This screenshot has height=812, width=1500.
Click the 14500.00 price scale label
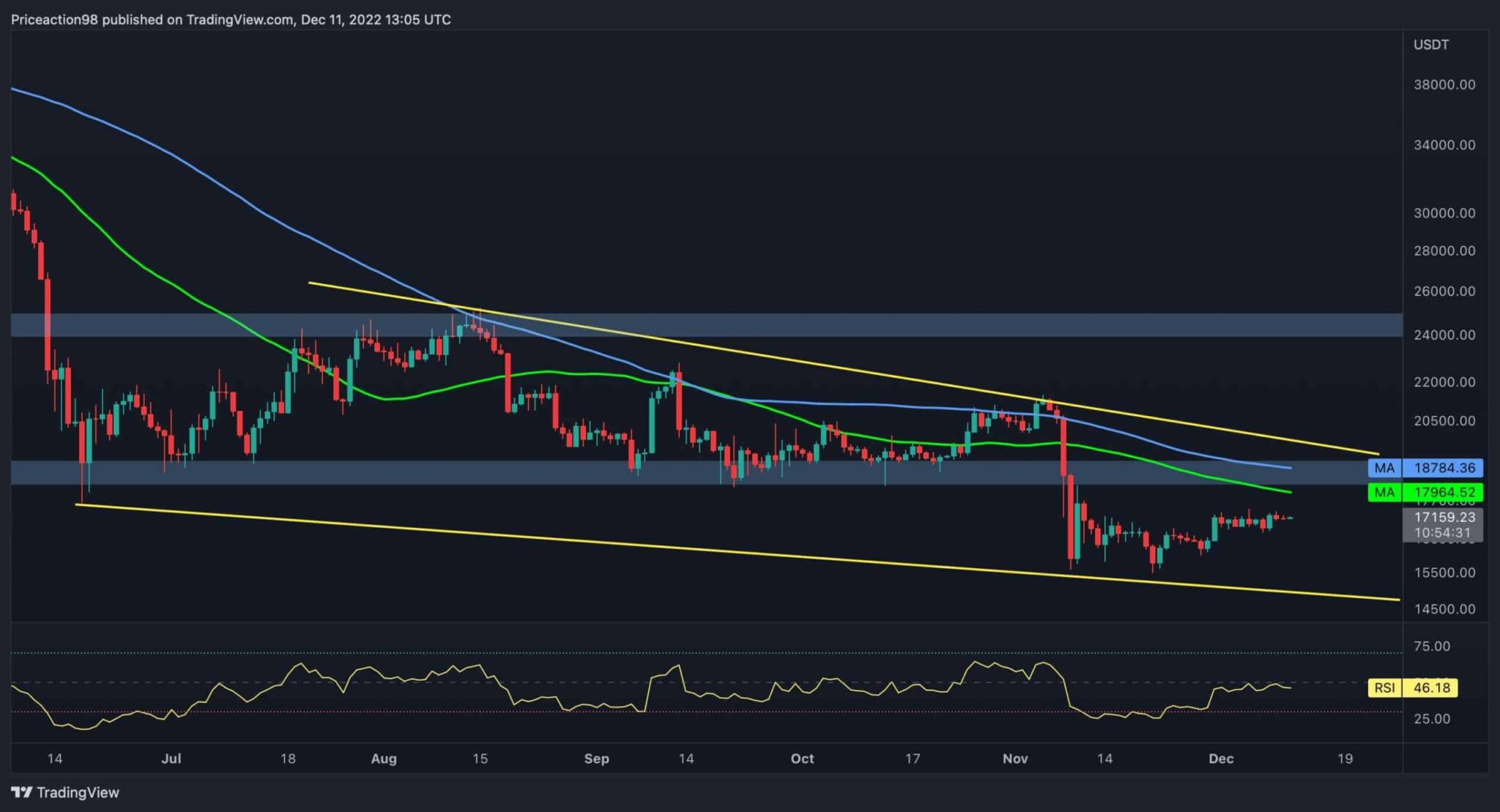(x=1444, y=609)
